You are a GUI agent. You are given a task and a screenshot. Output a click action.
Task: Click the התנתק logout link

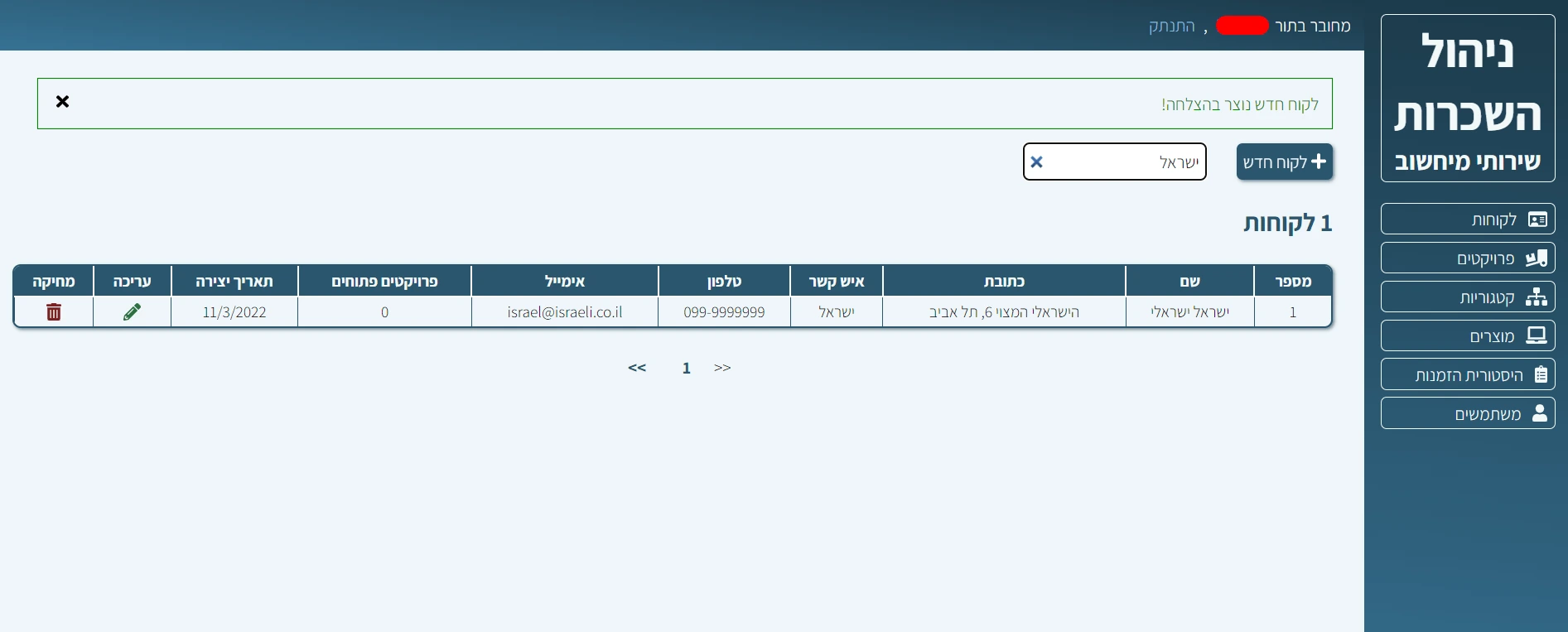click(x=1171, y=27)
